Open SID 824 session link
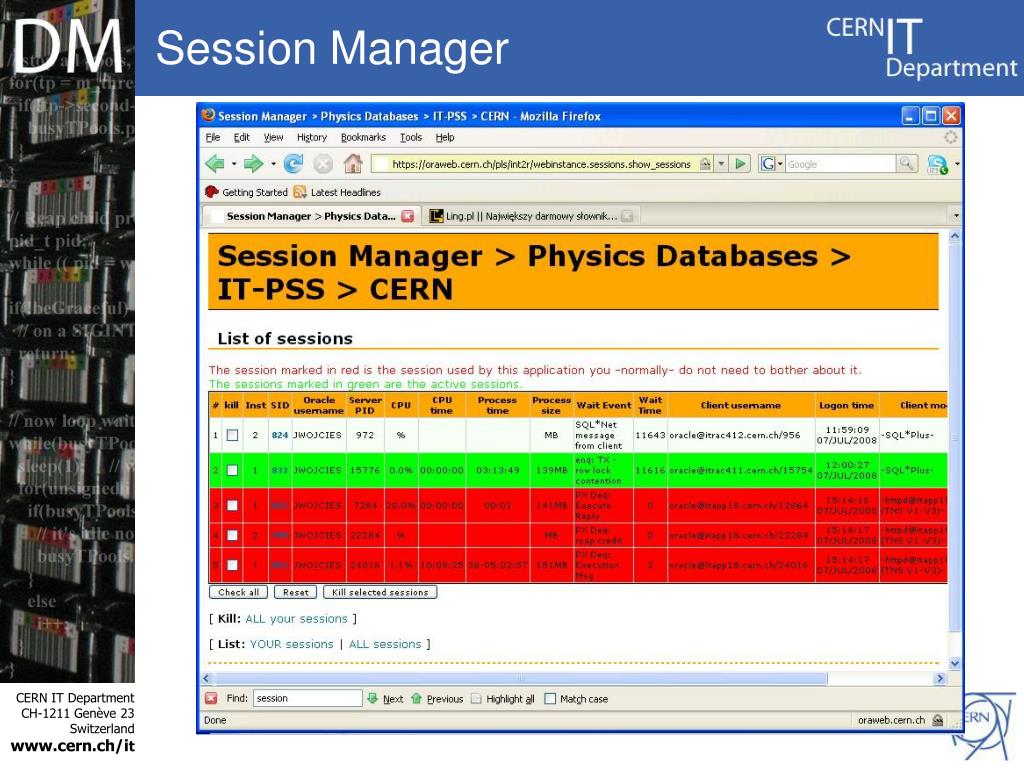This screenshot has height=768, width=1024. 280,435
